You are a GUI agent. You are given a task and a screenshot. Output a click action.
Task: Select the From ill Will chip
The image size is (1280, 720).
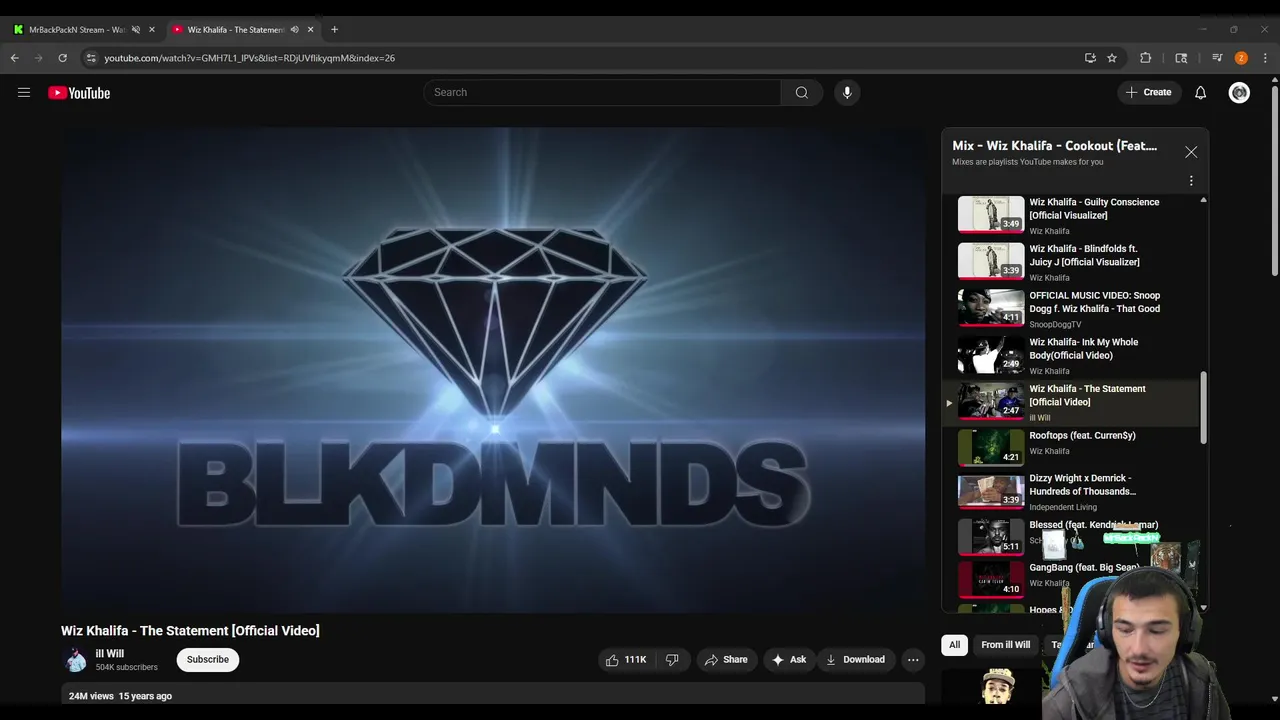(x=1005, y=645)
